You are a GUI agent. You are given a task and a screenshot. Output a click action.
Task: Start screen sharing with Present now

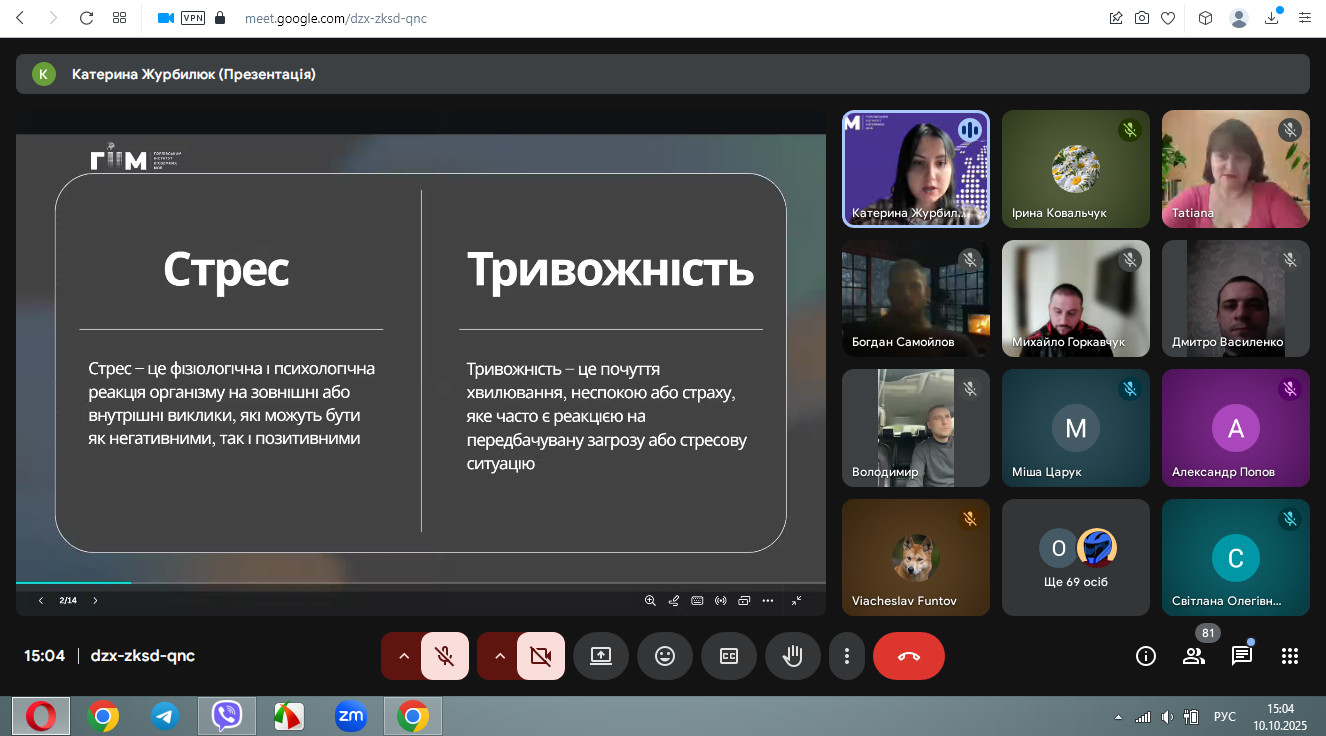coord(600,656)
